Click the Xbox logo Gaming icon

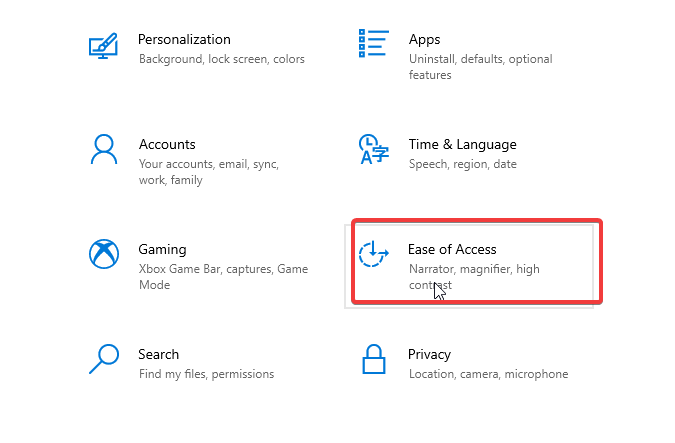[104, 254]
